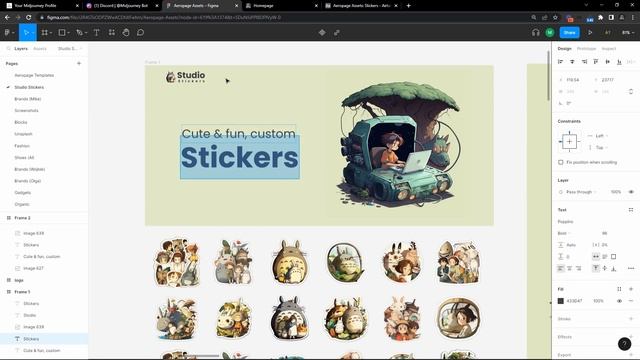
Task: Open the Screenshots page
Action: [x=26, y=111]
